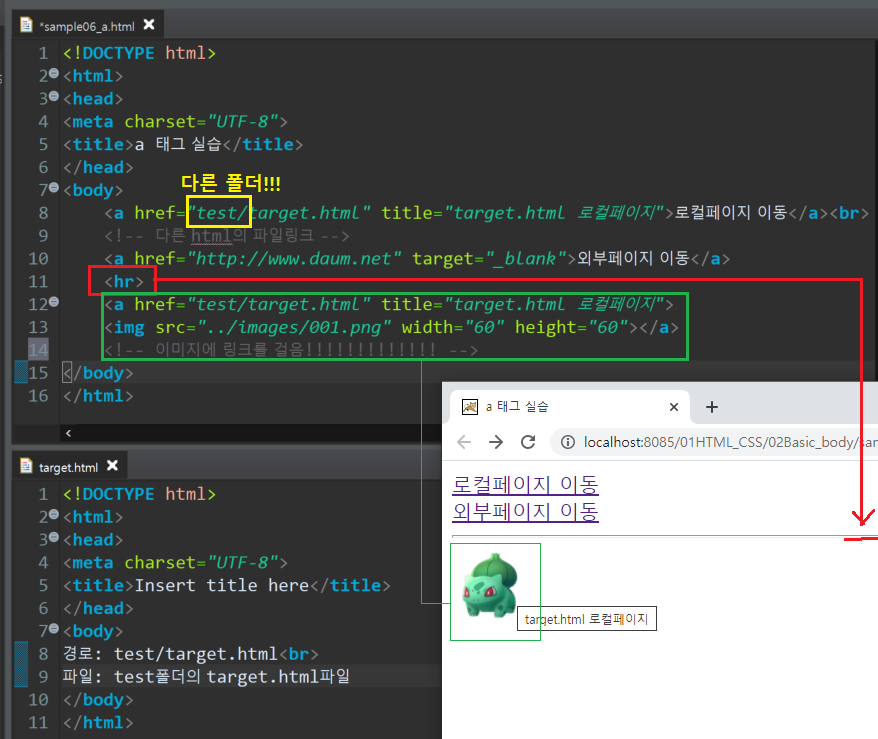Select the browser tab 'a 태그 실습'
The height and width of the screenshot is (739, 878).
[x=570, y=407]
